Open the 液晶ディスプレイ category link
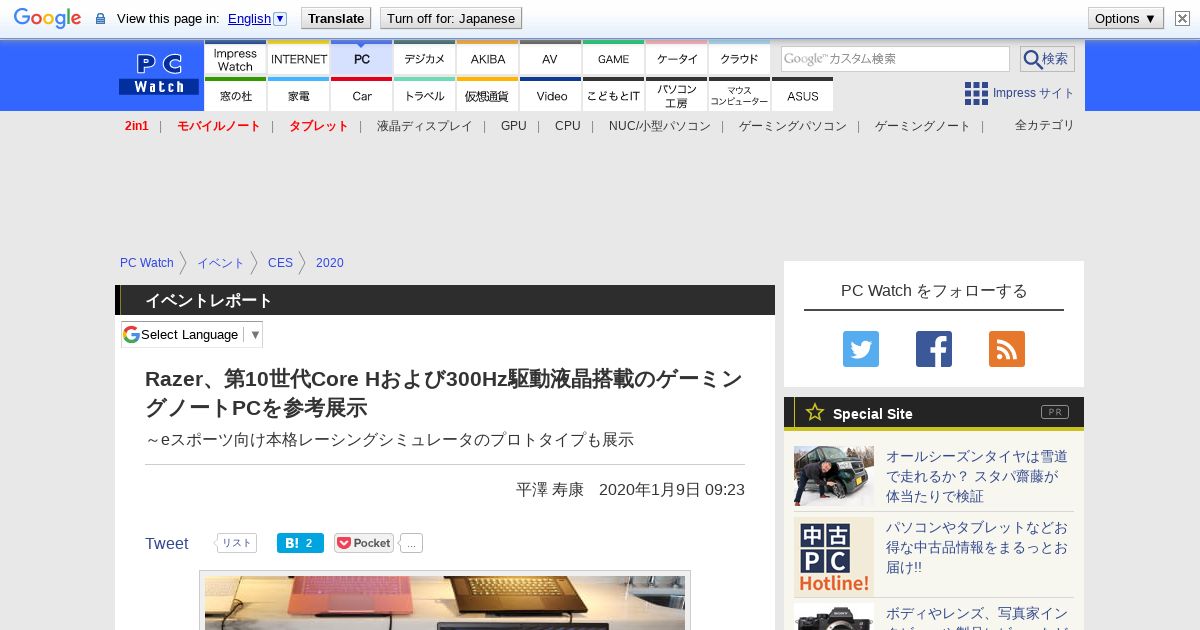Image resolution: width=1200 pixels, height=630 pixels. 425,126
